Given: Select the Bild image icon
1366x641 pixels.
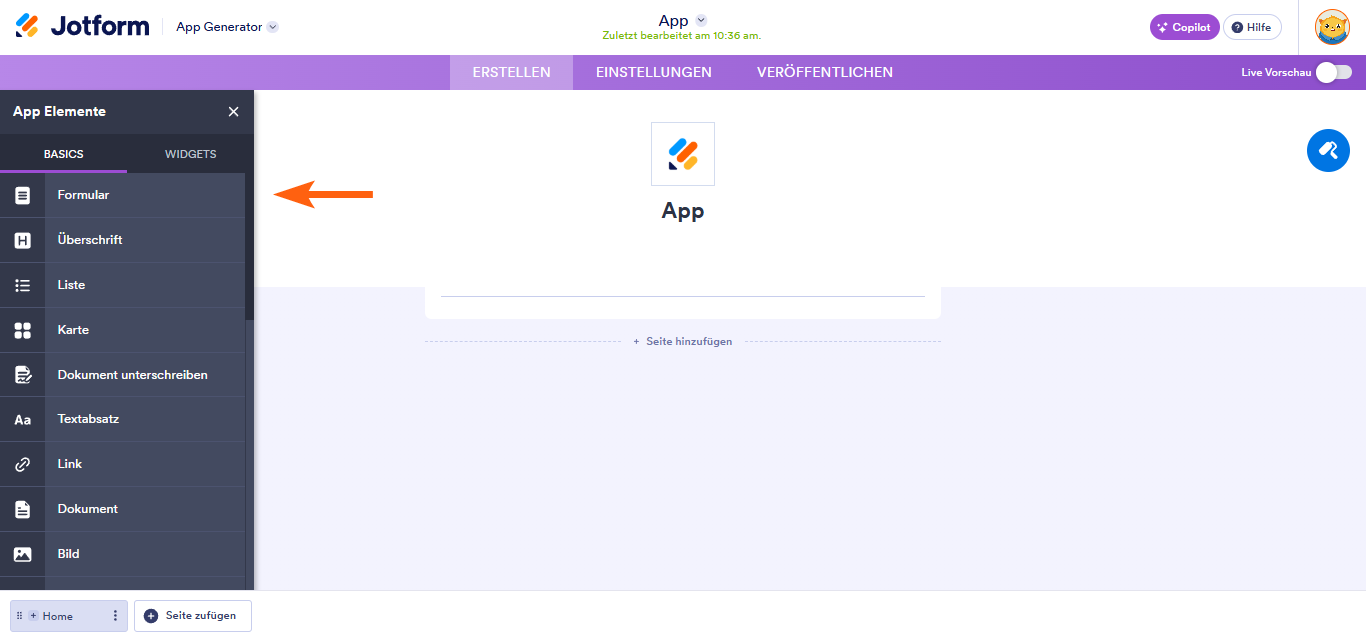Looking at the screenshot, I should coord(23,553).
